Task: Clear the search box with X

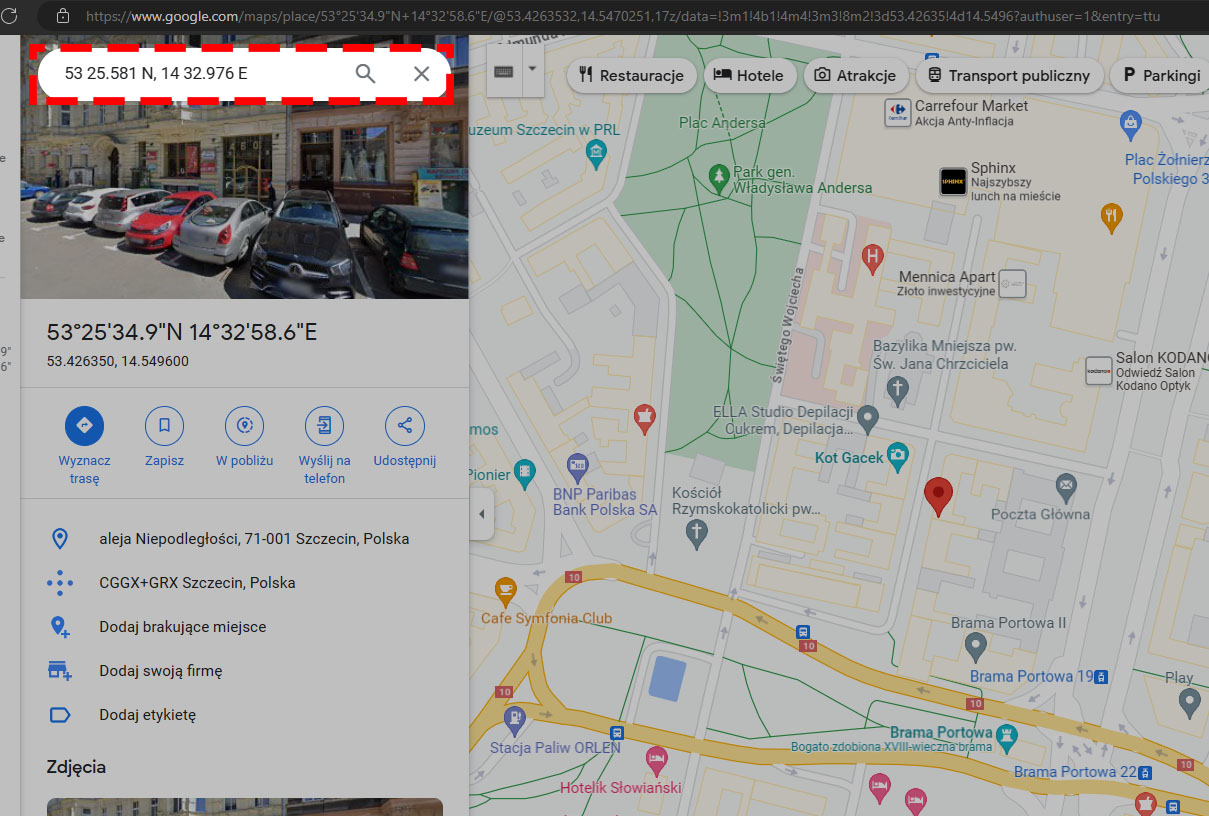Action: [x=422, y=74]
